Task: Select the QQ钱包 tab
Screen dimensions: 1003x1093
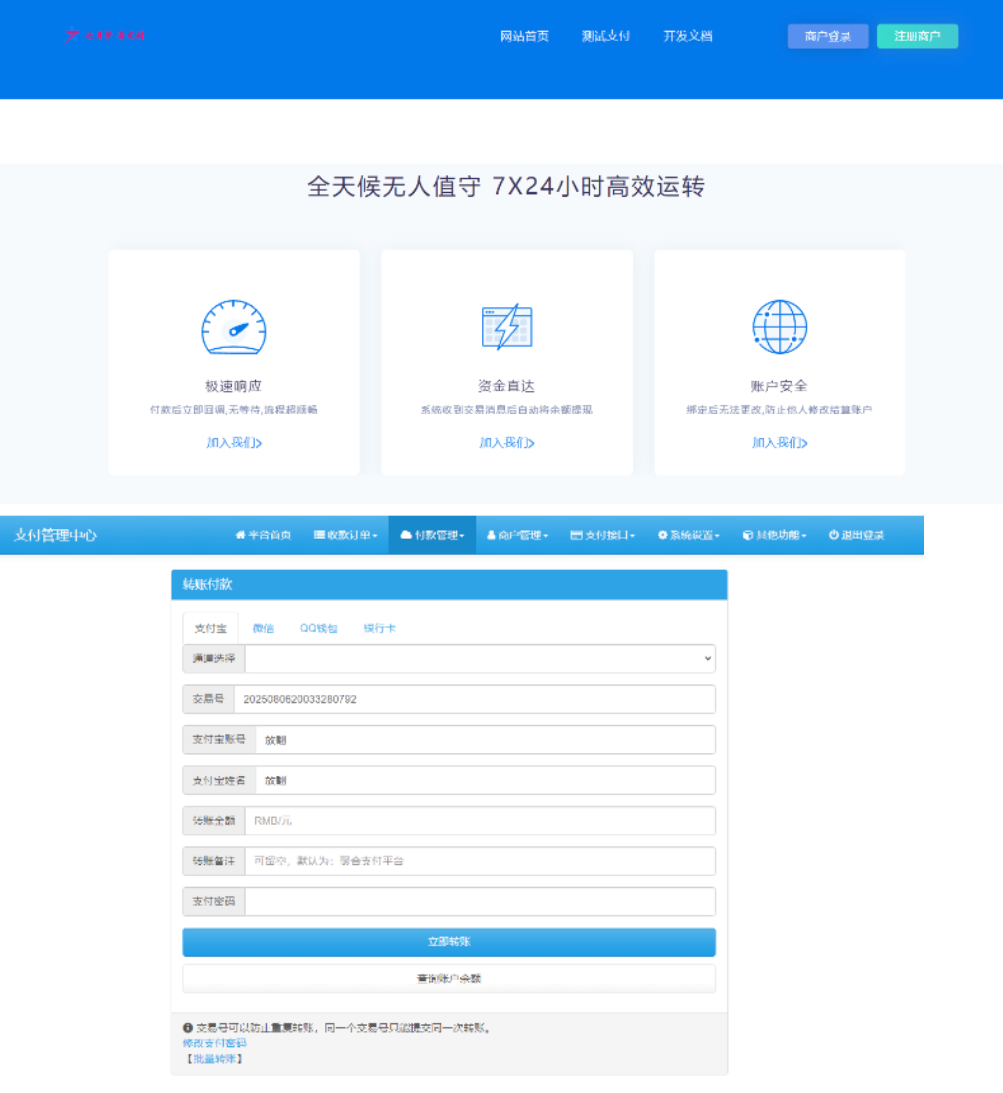Action: 318,628
